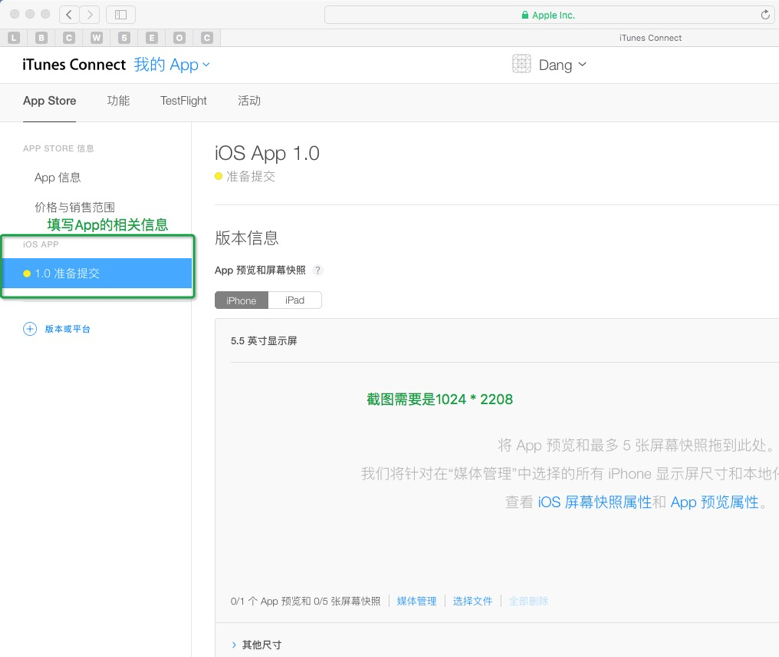Open the B favorites bookmark
Viewport: 779px width, 657px height.
41,37
